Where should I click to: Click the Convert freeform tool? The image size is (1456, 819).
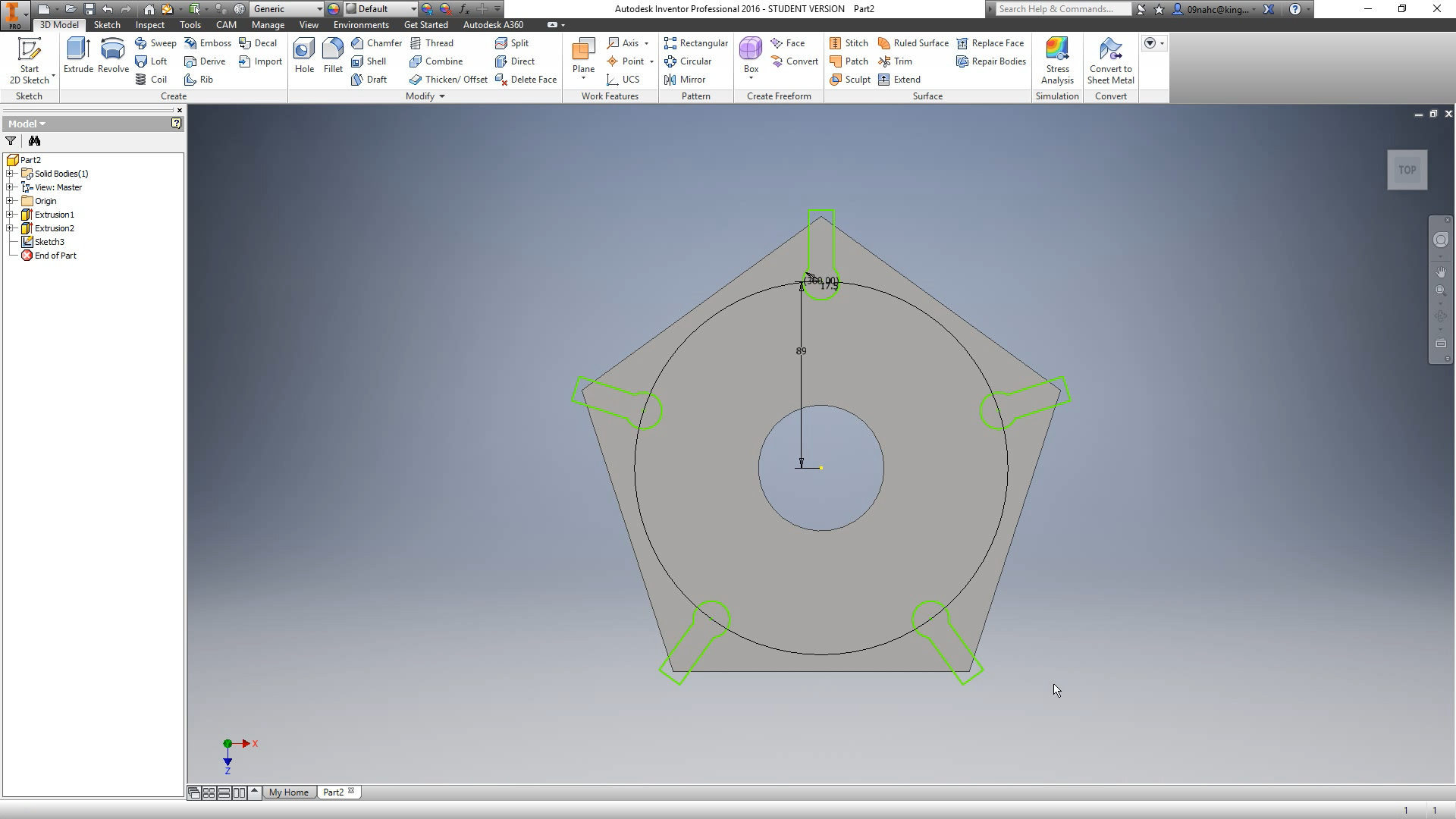pos(794,61)
